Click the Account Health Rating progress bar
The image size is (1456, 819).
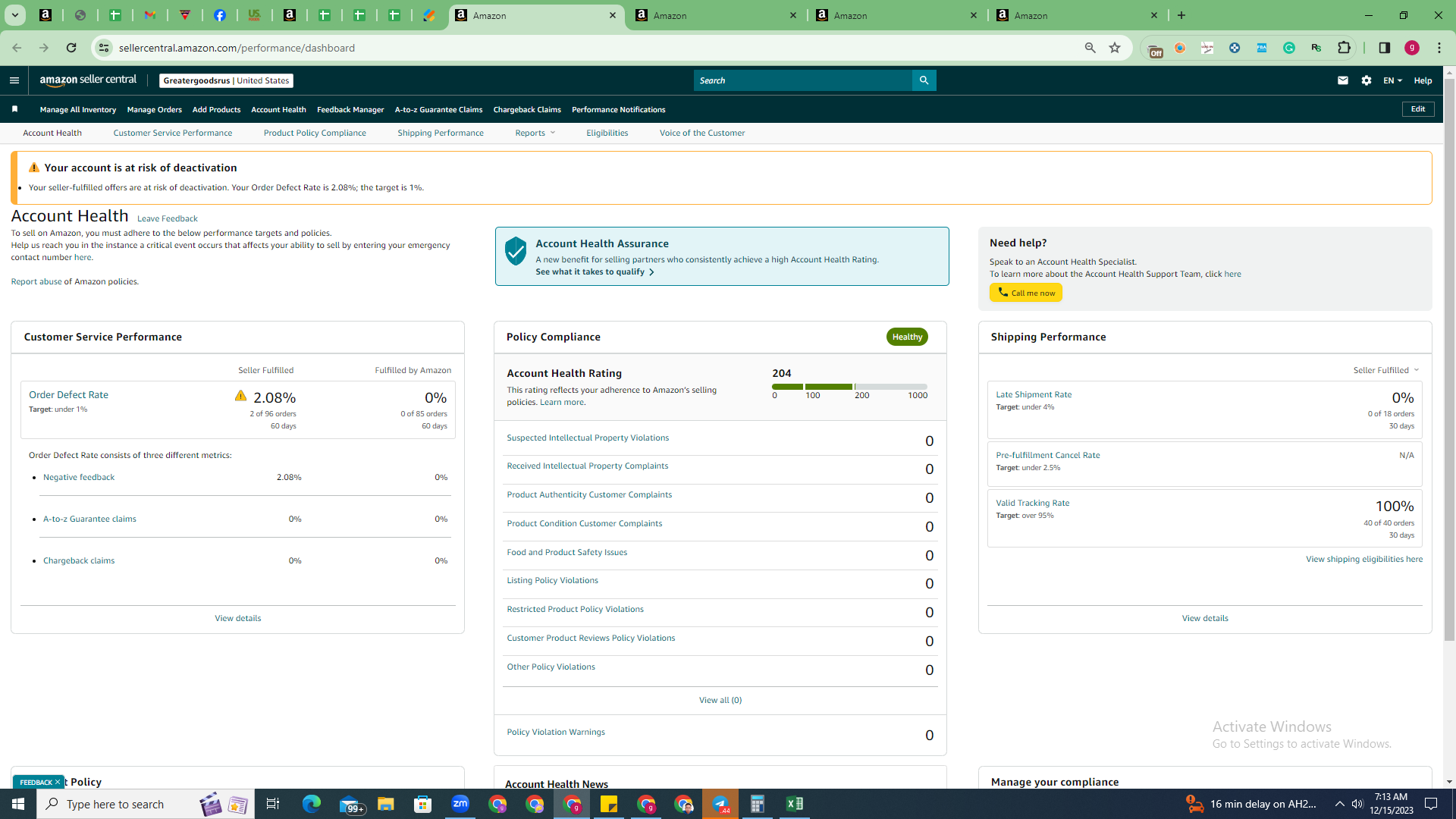click(849, 387)
